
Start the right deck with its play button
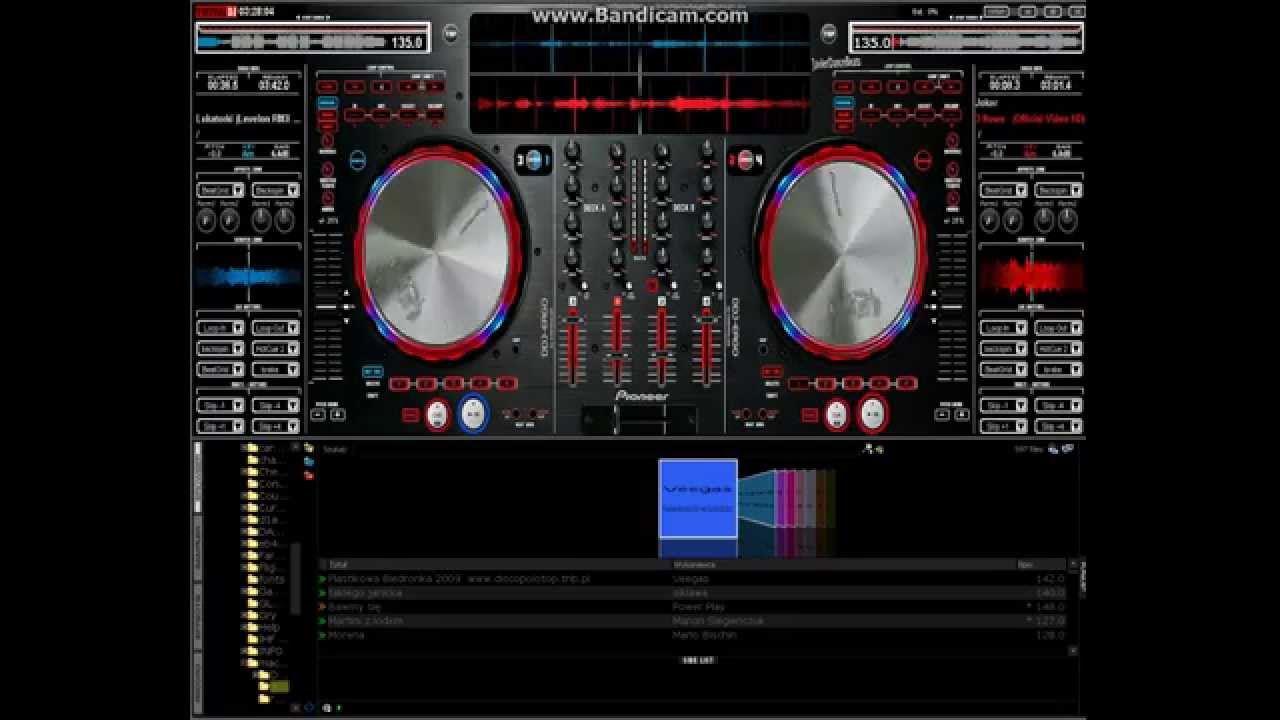[873, 413]
